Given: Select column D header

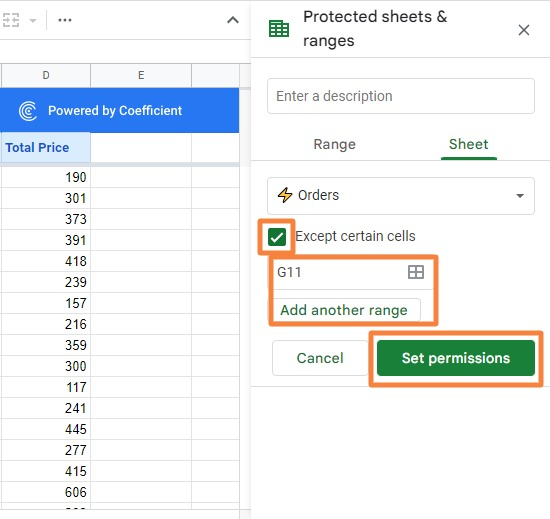Looking at the screenshot, I should click(x=46, y=75).
